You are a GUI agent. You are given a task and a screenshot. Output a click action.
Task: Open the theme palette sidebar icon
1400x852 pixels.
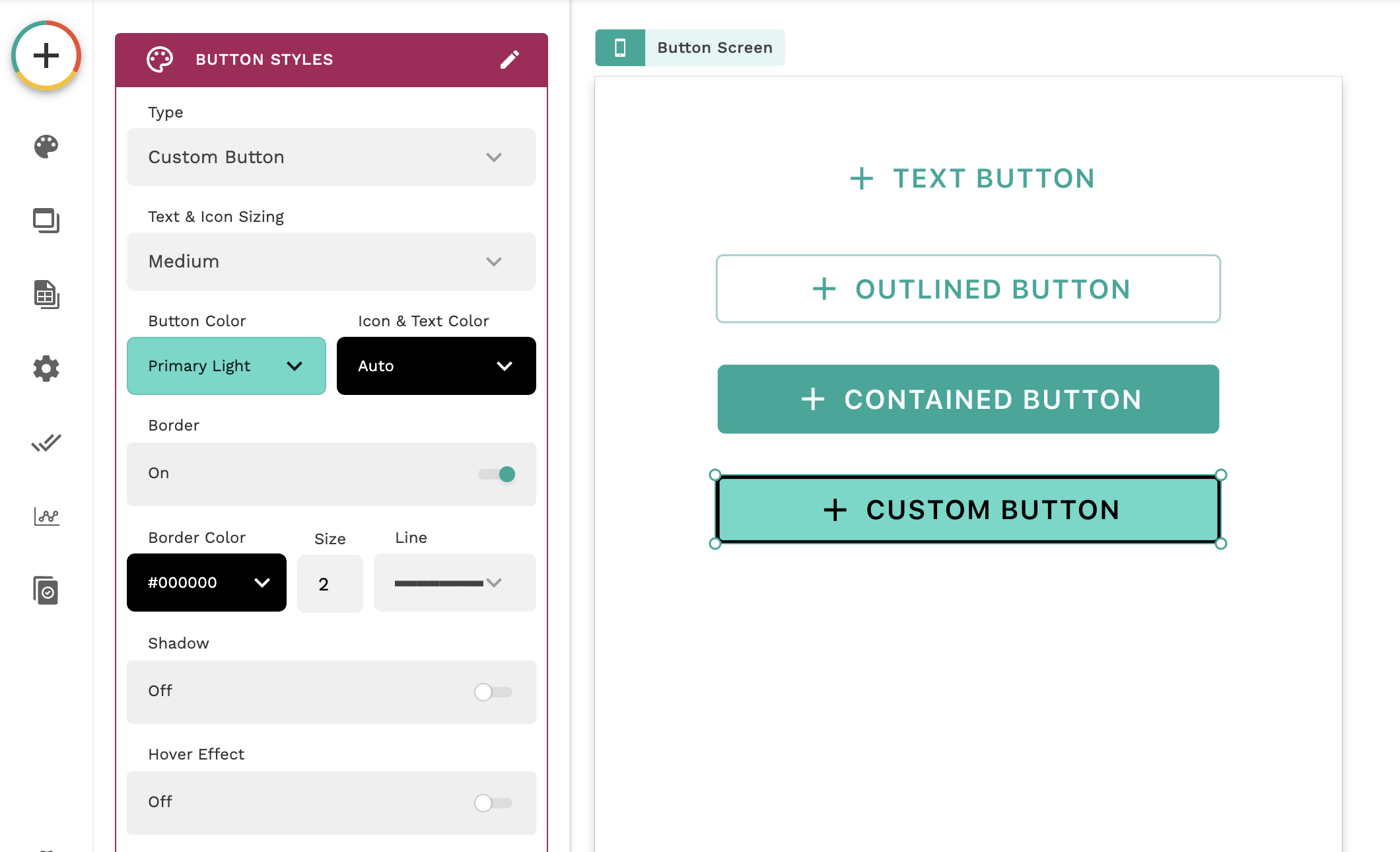point(46,147)
